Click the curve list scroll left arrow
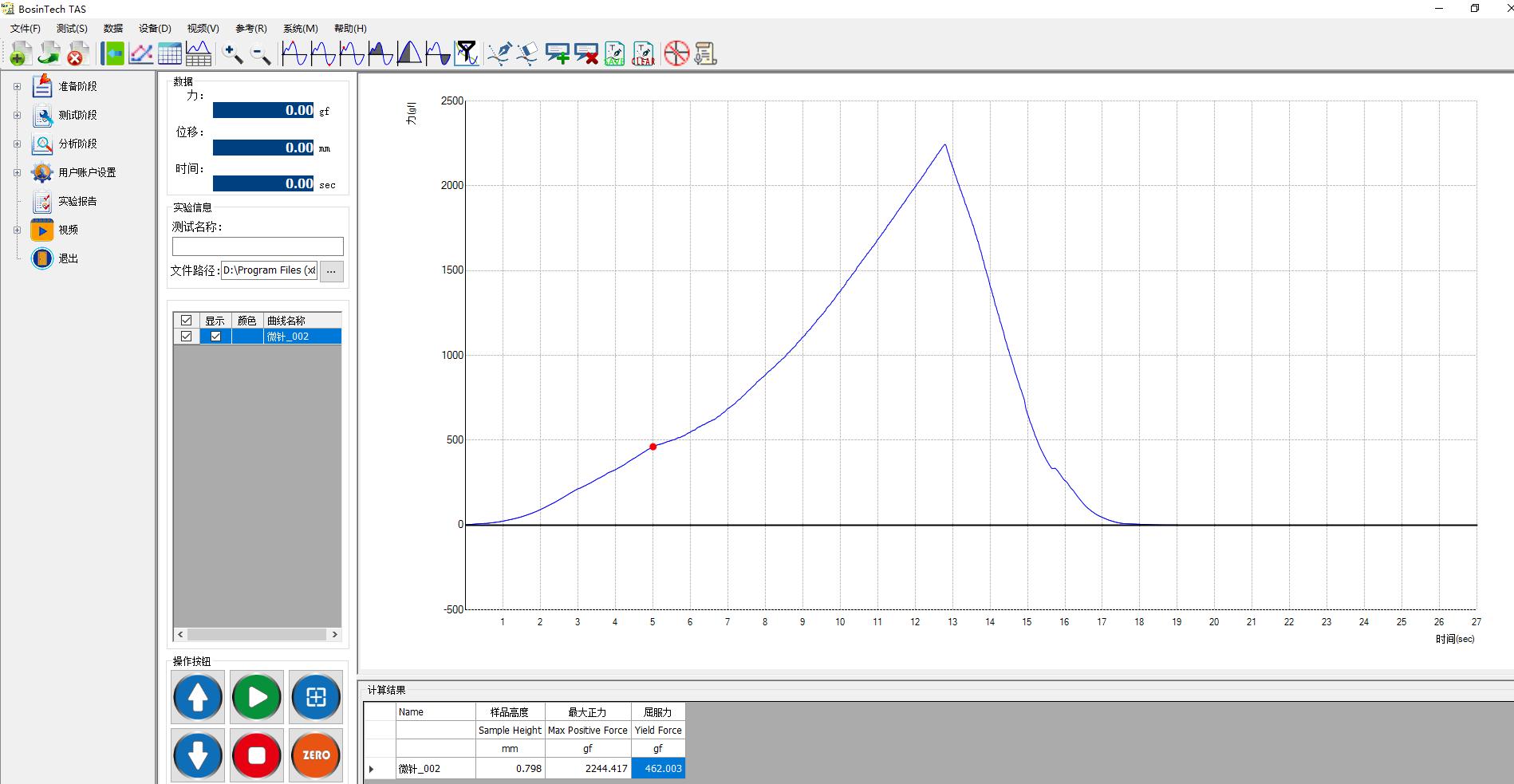 pyautogui.click(x=180, y=635)
